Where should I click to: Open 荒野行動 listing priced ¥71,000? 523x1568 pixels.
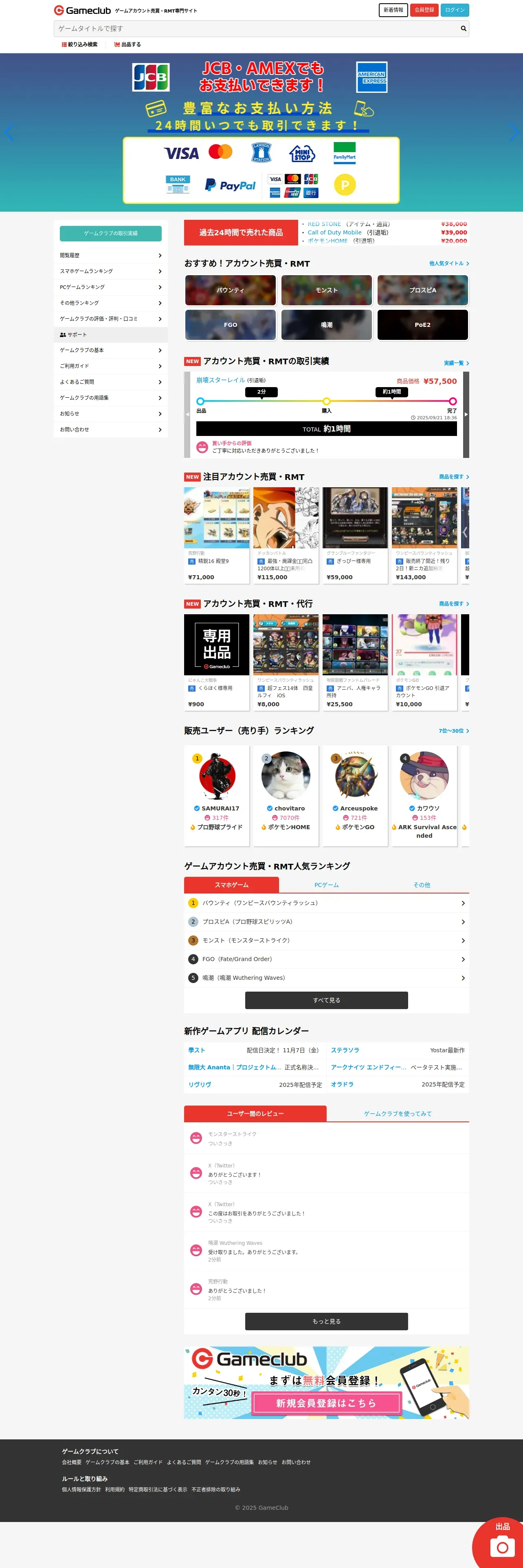coord(217,536)
